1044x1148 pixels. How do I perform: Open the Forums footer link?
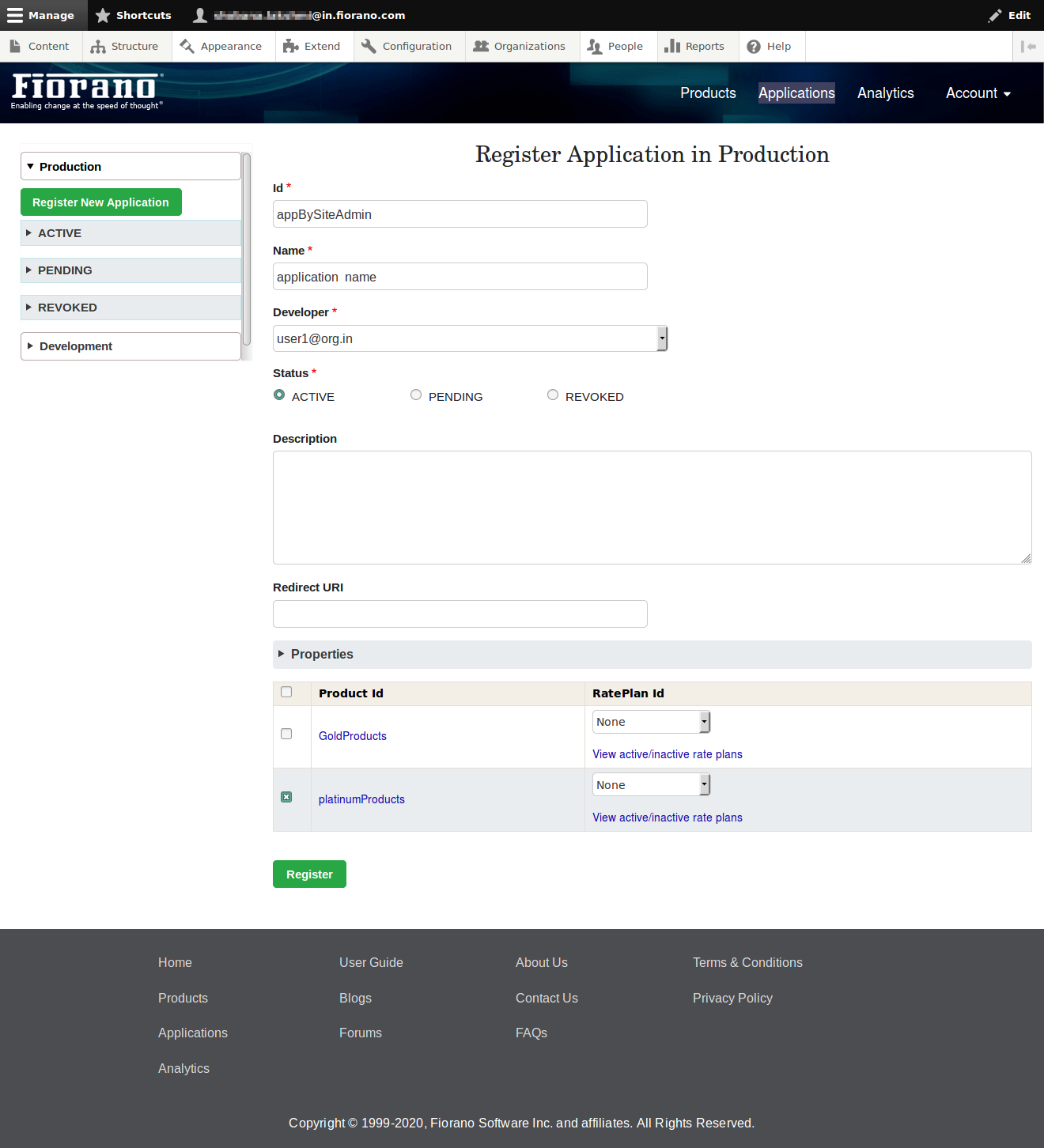tap(361, 1033)
